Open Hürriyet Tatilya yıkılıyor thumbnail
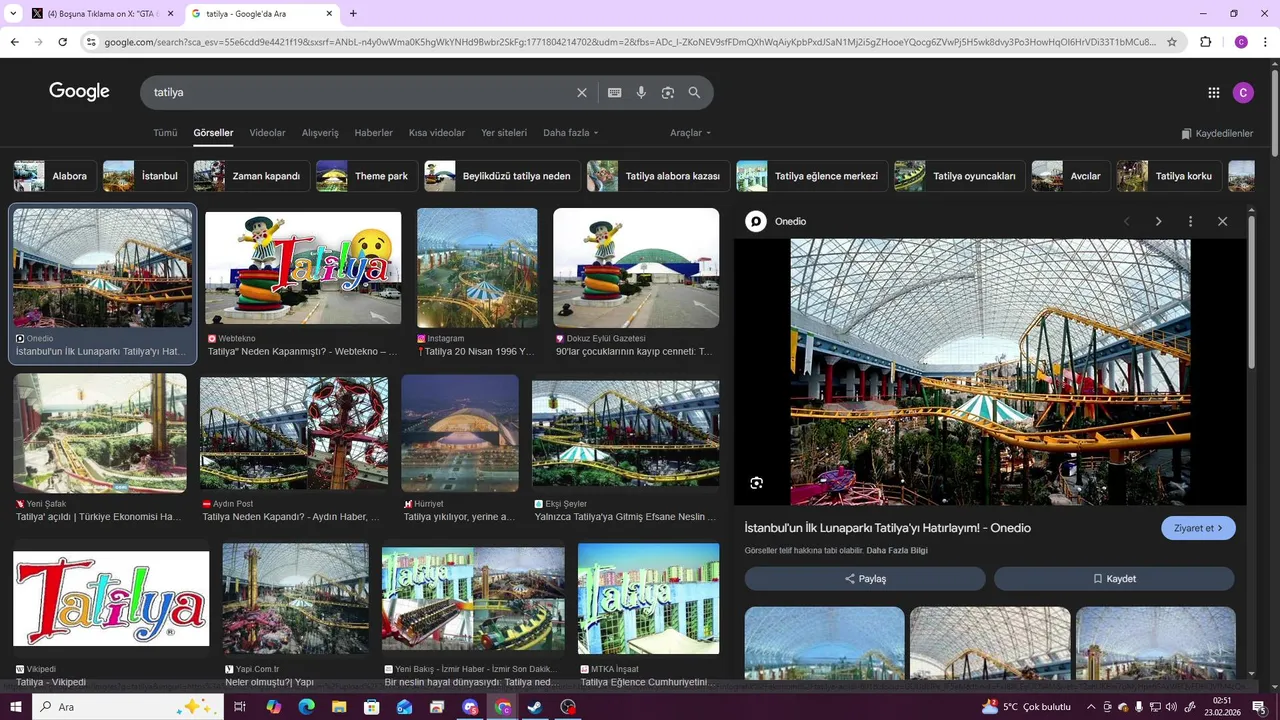 tap(460, 433)
